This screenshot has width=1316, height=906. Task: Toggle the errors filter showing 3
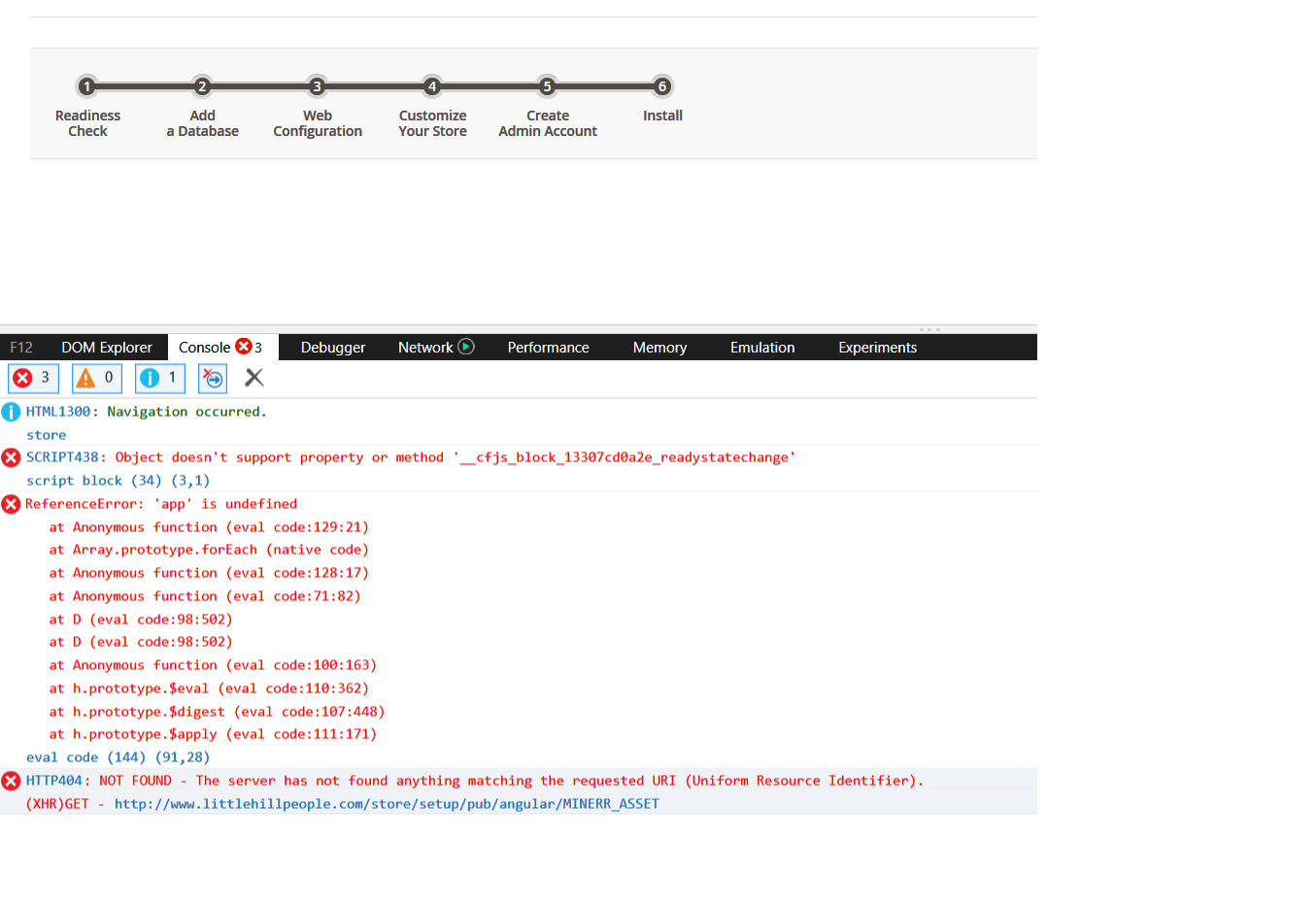point(33,378)
